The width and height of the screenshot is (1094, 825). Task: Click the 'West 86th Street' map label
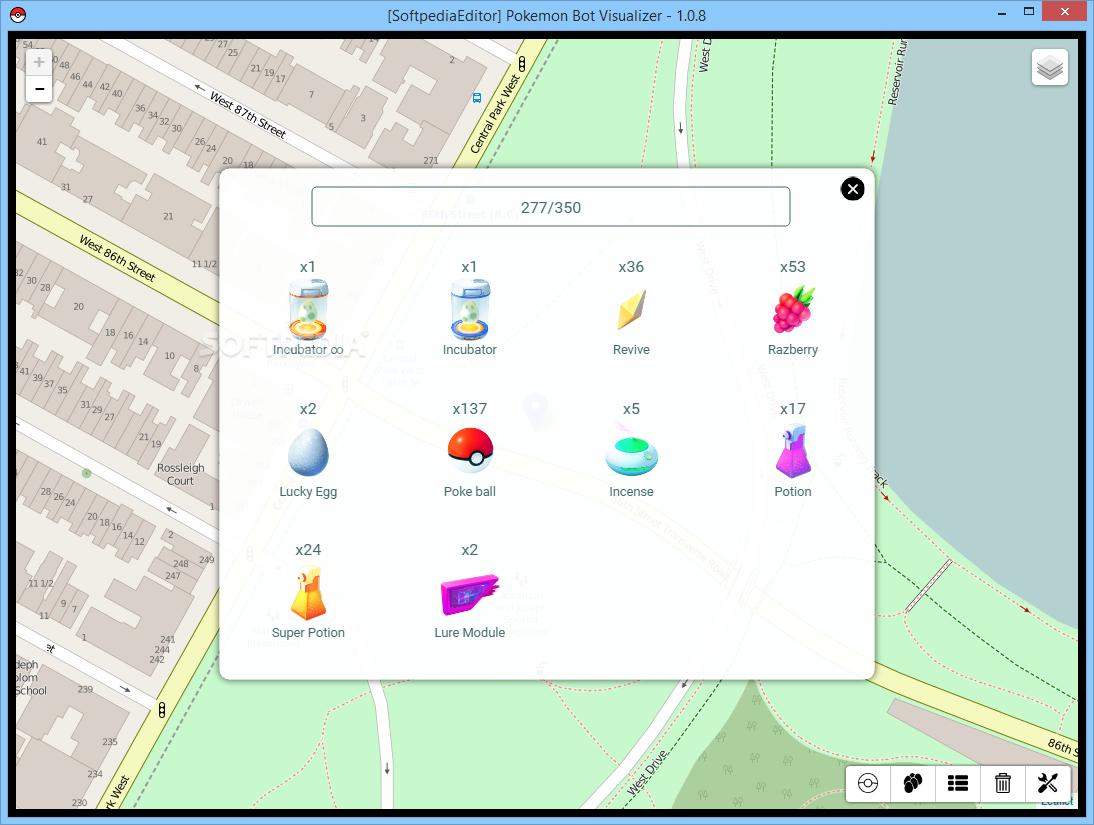pyautogui.click(x=117, y=258)
